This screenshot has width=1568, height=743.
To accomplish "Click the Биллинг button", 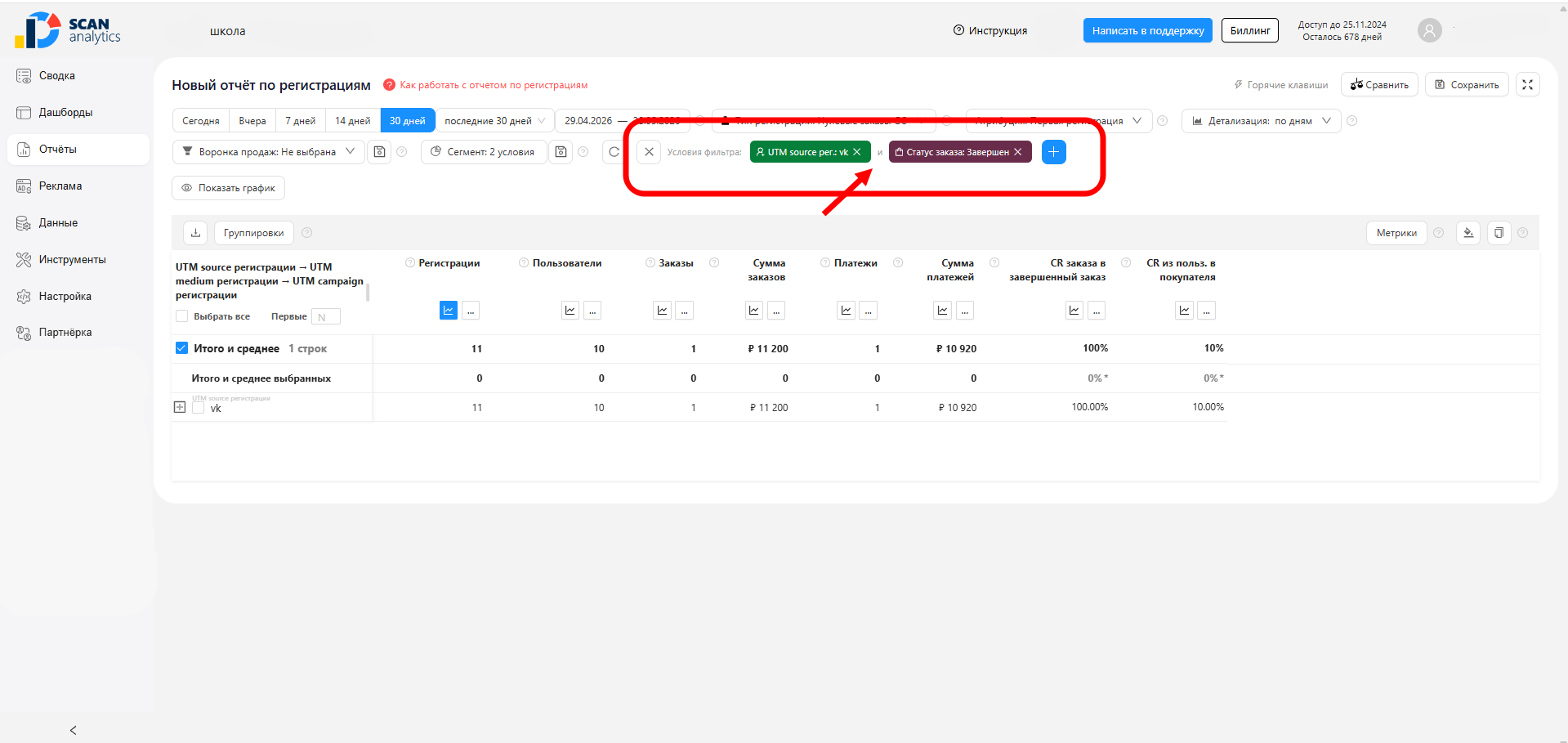I will [x=1250, y=31].
